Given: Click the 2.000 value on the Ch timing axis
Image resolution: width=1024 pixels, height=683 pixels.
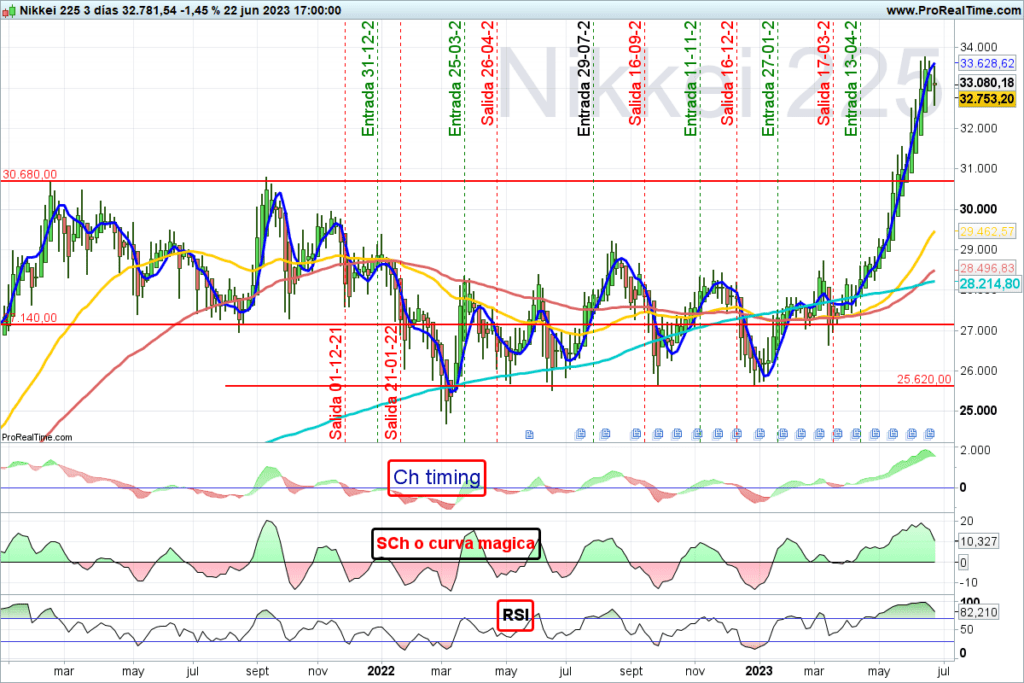Looking at the screenshot, I should pos(975,450).
